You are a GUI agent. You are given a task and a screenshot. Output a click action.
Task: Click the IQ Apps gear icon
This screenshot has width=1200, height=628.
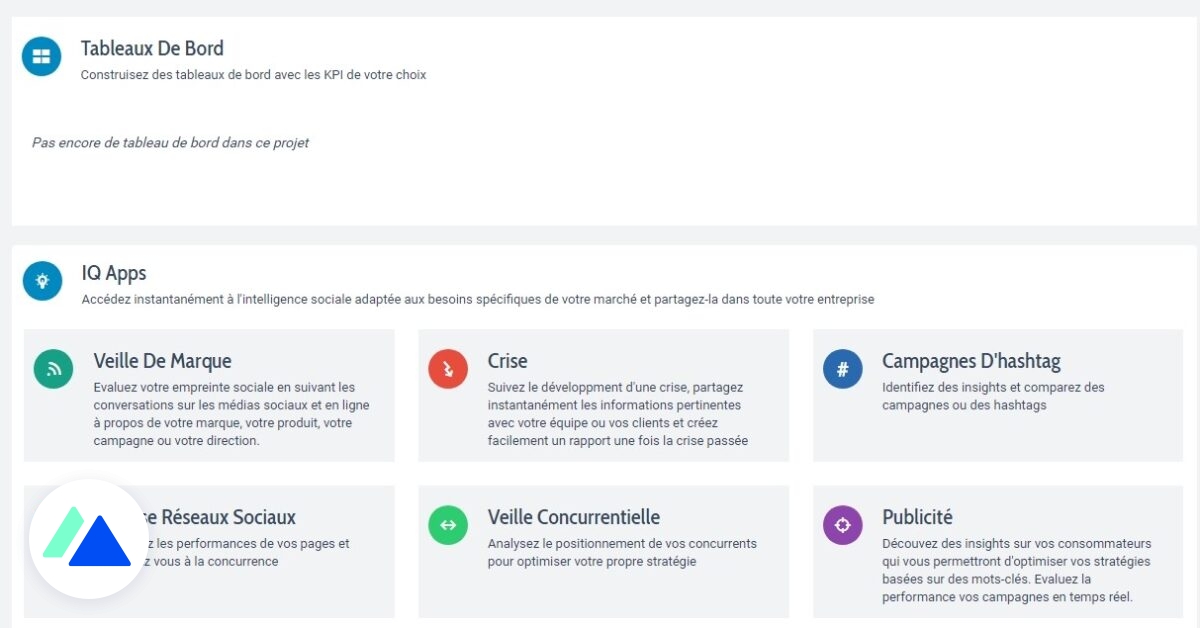(41, 281)
